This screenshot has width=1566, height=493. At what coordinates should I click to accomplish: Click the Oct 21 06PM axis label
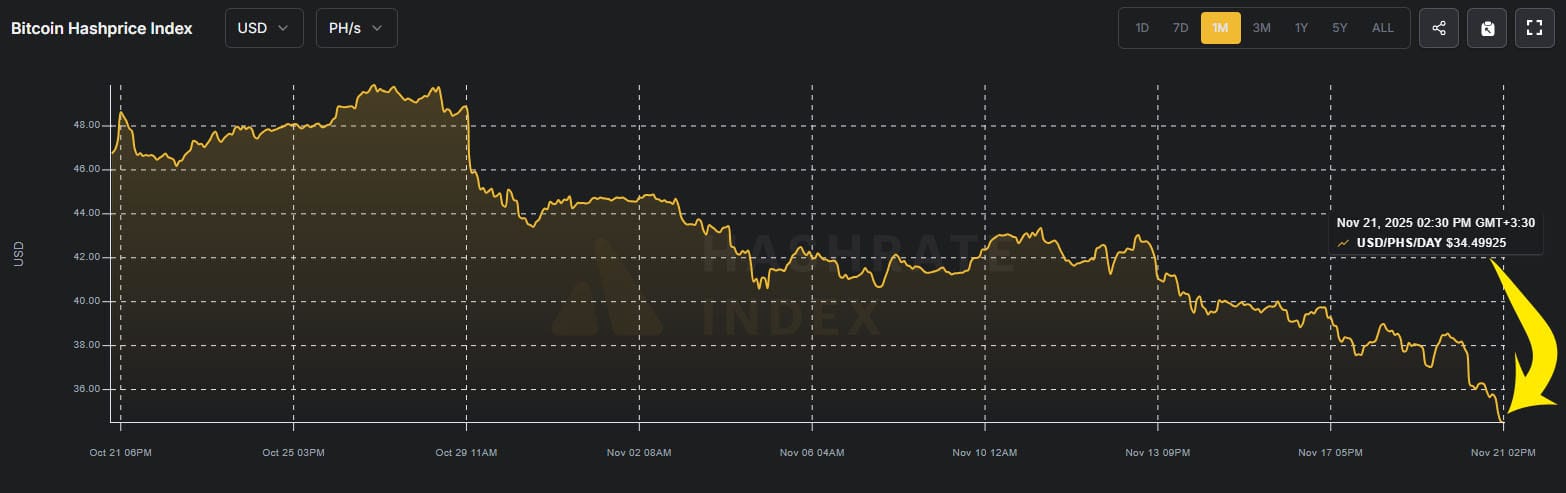click(120, 453)
